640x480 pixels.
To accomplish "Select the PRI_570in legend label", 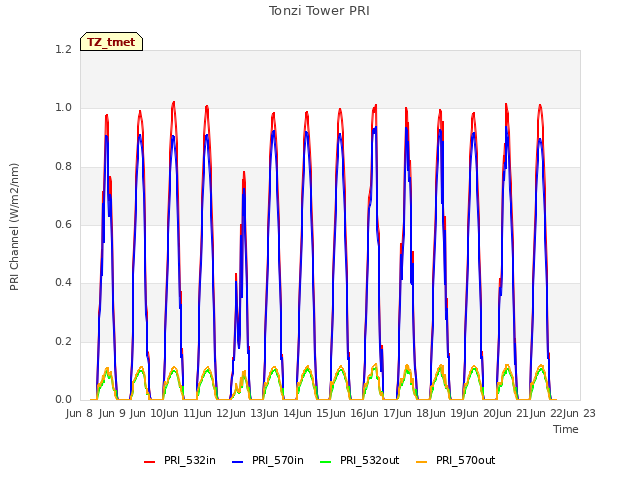I will coord(278,460).
